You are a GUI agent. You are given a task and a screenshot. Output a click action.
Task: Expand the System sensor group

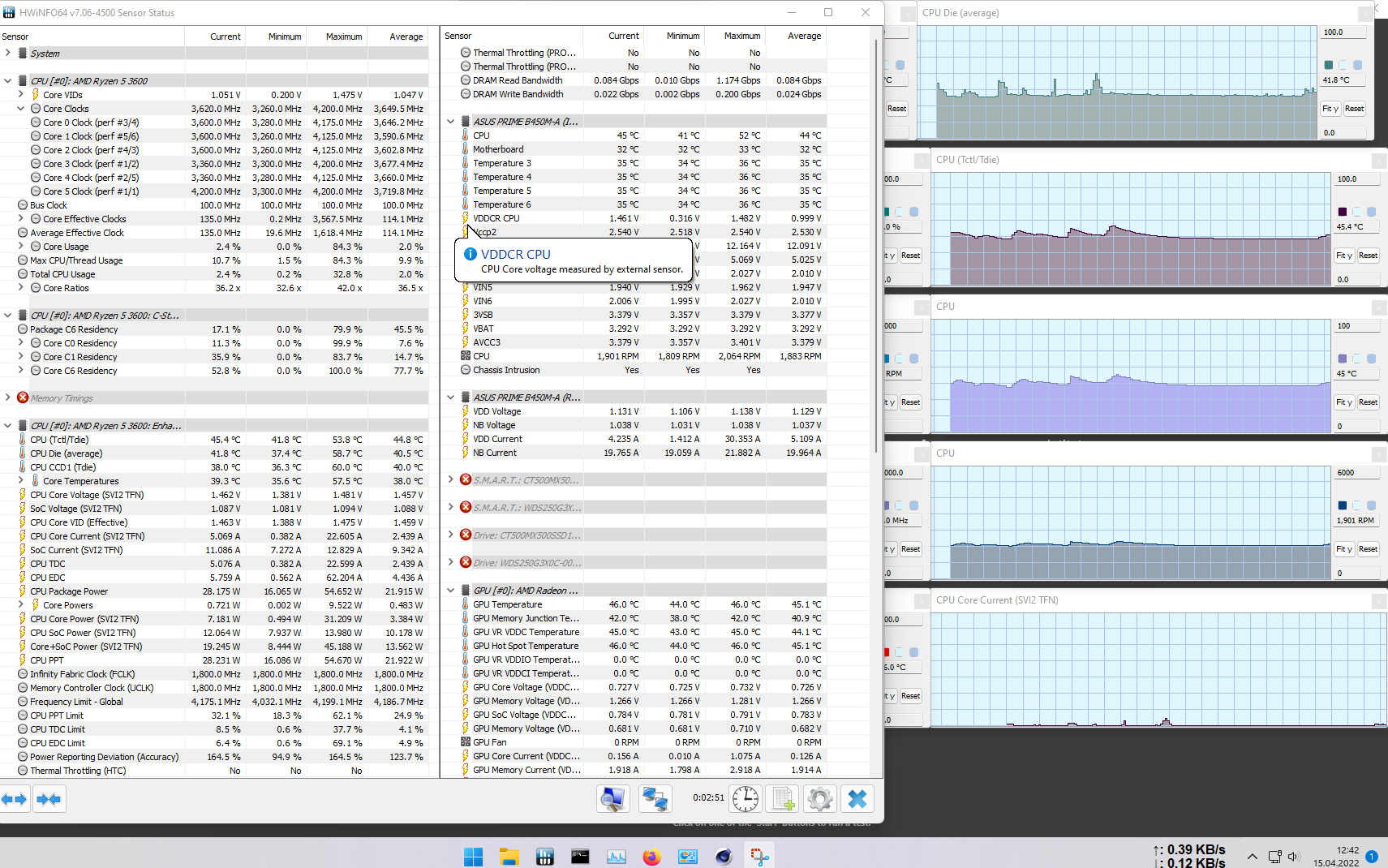(x=7, y=53)
